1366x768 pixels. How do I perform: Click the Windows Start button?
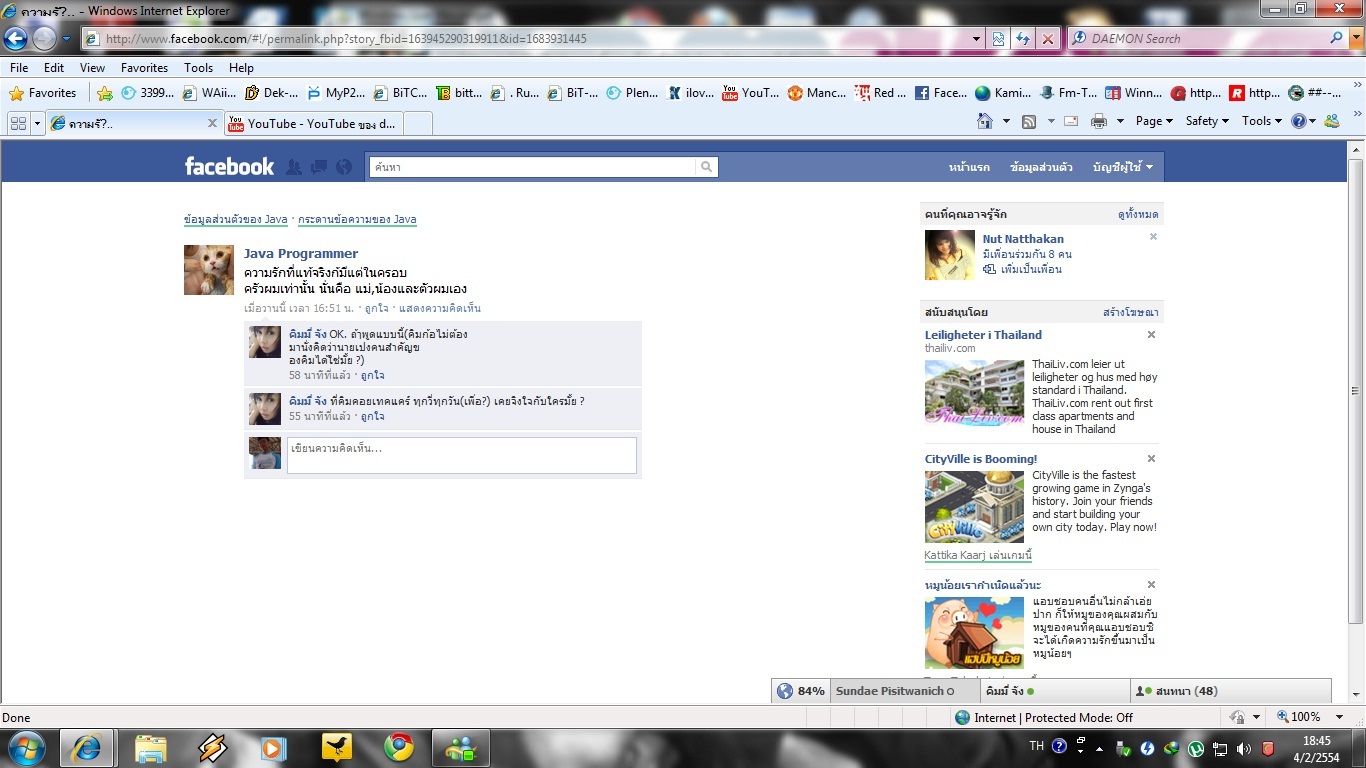pos(26,748)
